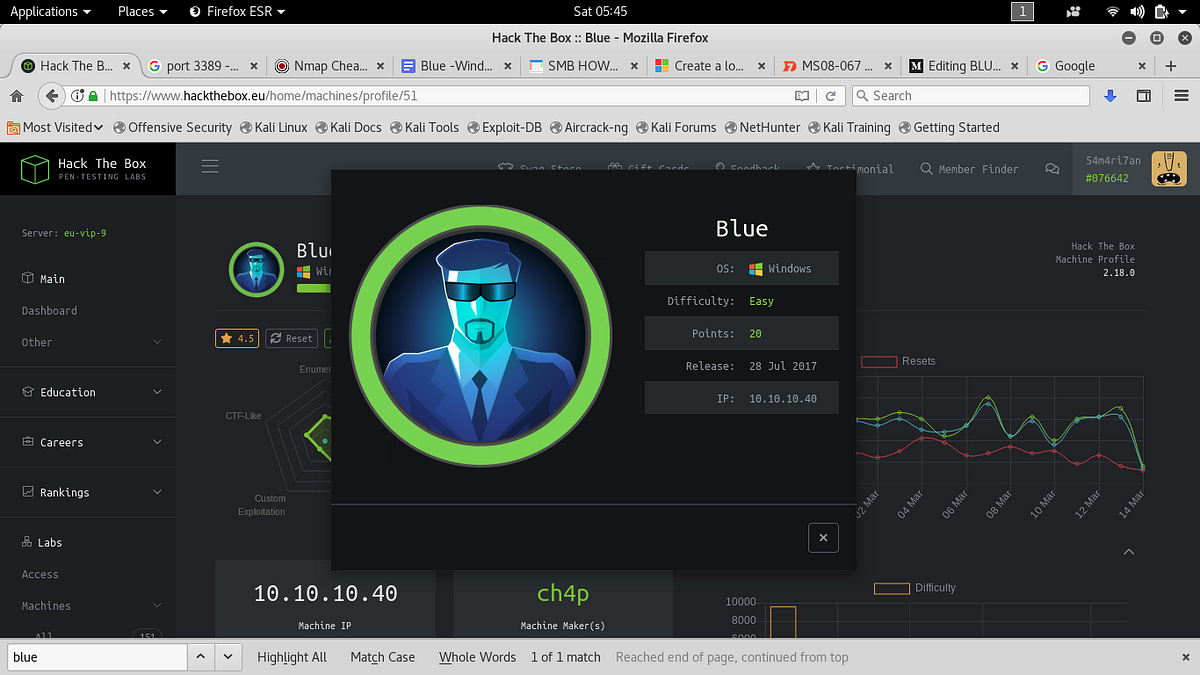1200x675 pixels.
Task: Open Member Finder search
Action: [969, 169]
